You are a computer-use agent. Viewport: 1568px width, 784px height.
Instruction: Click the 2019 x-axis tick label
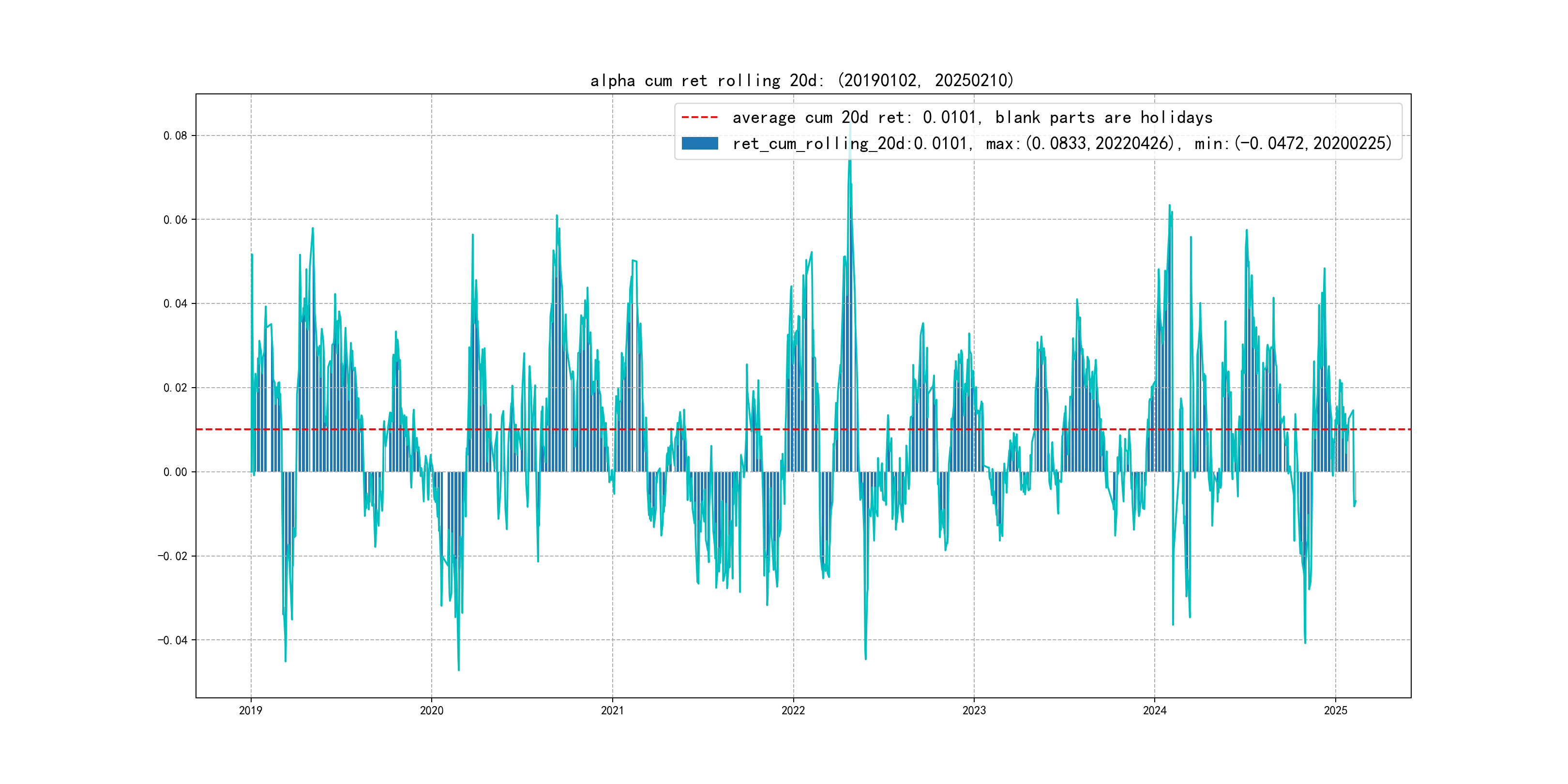pyautogui.click(x=251, y=710)
